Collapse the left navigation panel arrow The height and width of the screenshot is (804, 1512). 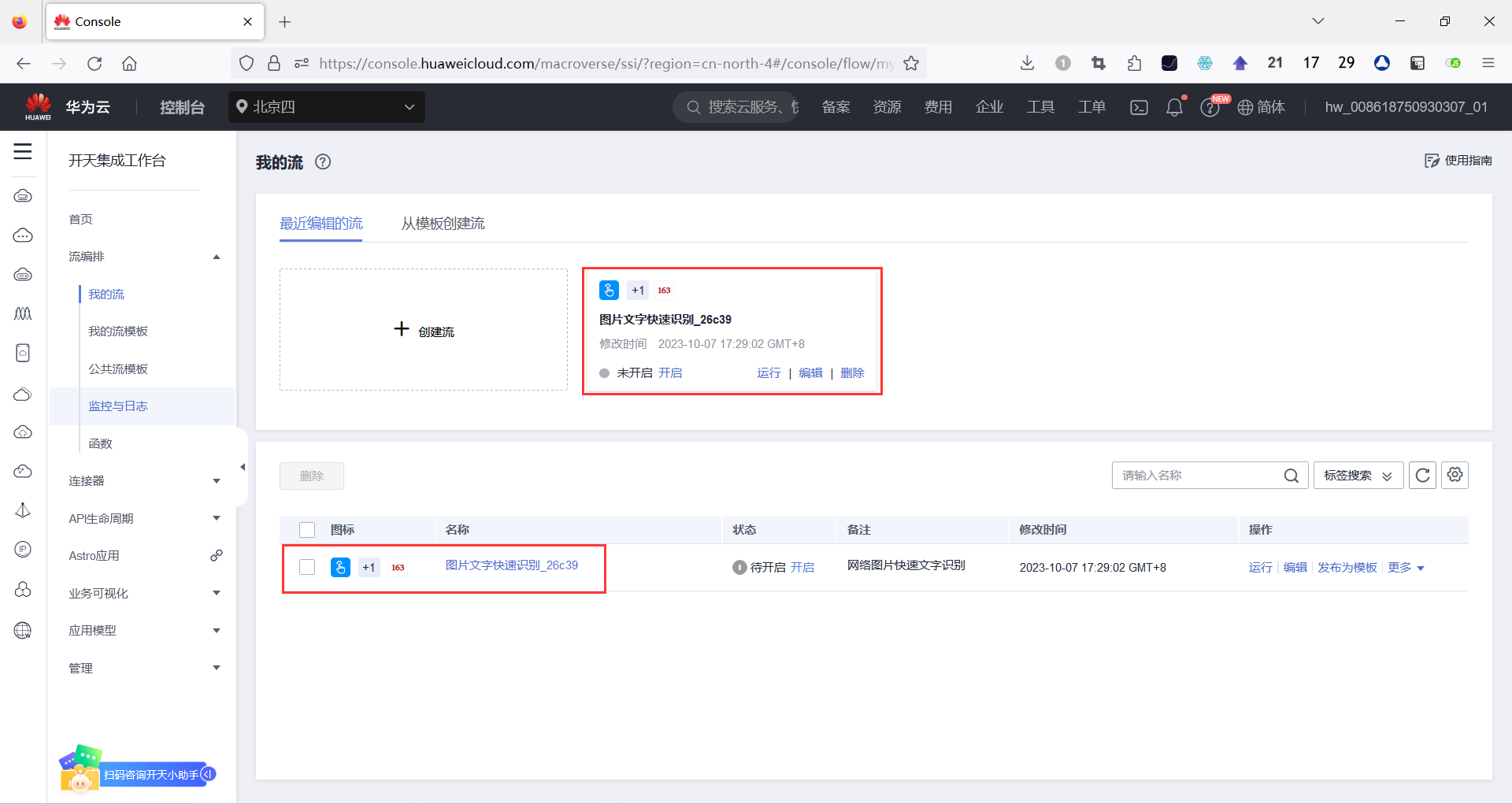tap(243, 467)
